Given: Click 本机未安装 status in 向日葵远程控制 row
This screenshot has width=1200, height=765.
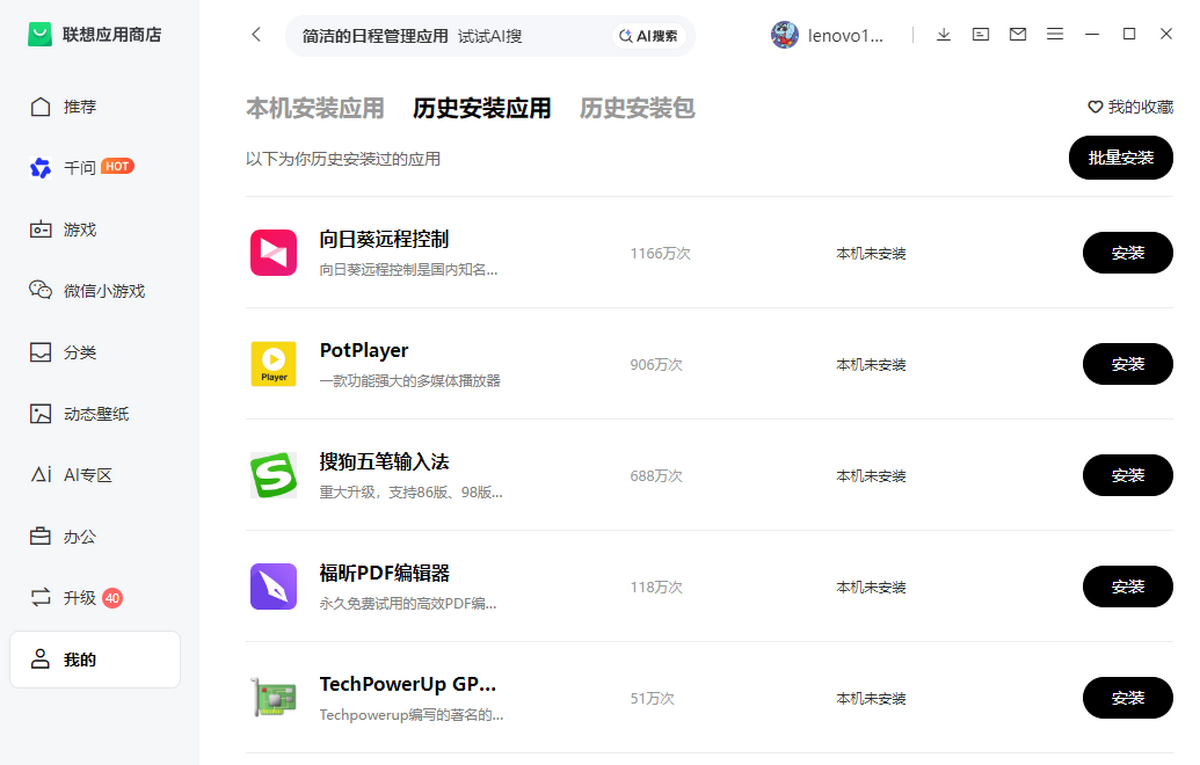Looking at the screenshot, I should pos(871,254).
